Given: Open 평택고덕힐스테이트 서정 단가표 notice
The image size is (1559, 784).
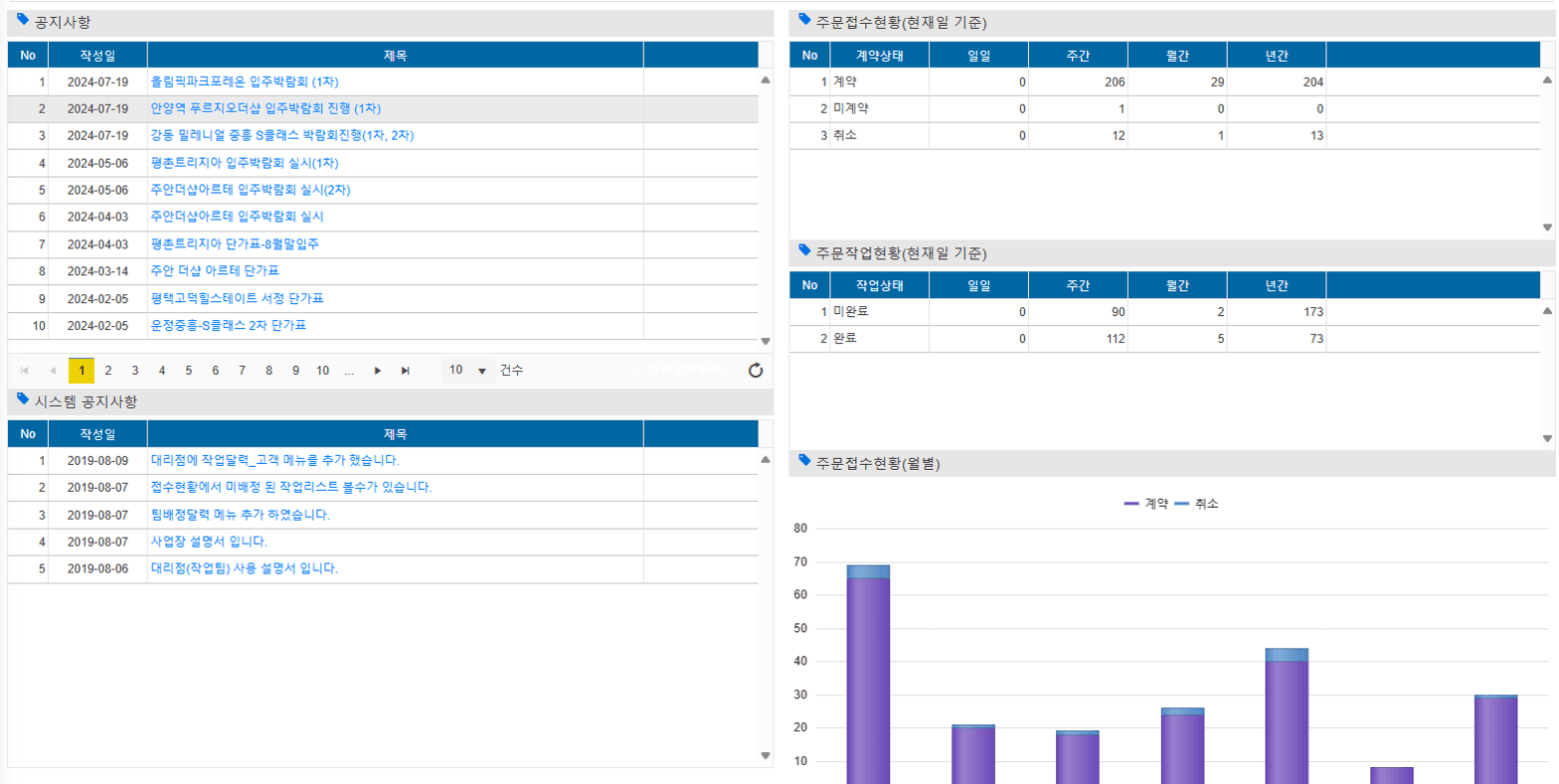Looking at the screenshot, I should (238, 298).
